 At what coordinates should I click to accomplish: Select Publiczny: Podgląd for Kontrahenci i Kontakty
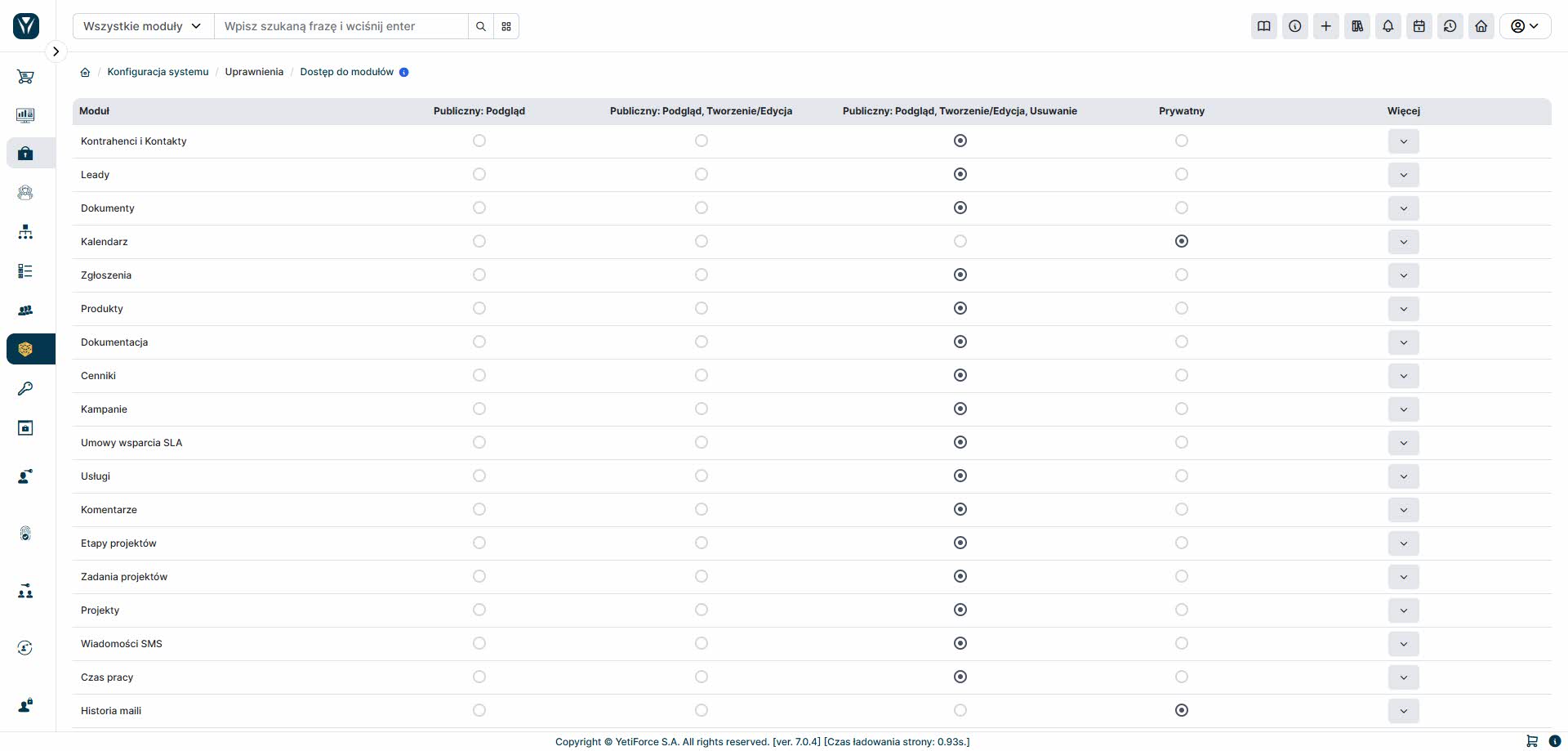point(479,141)
